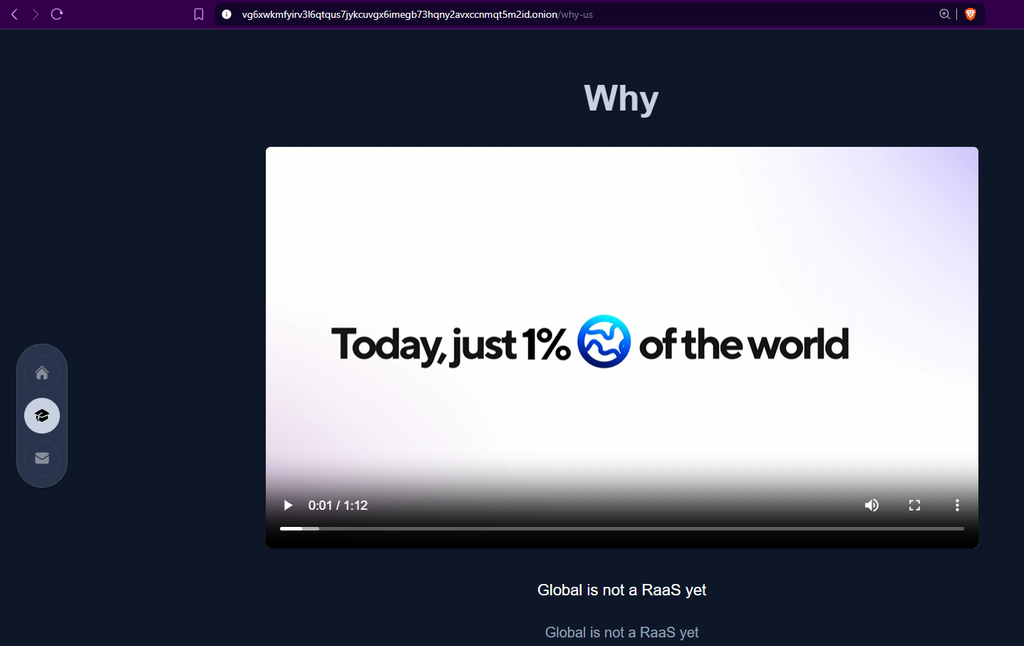Click the video timestamp 0:01 / 1:12

pyautogui.click(x=338, y=505)
